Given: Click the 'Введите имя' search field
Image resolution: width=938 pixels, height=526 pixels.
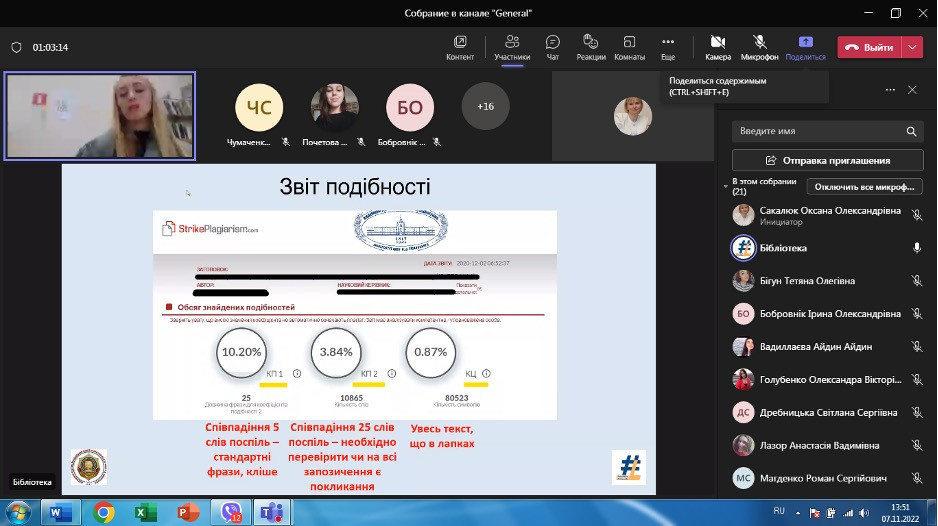Looking at the screenshot, I should 818,131.
